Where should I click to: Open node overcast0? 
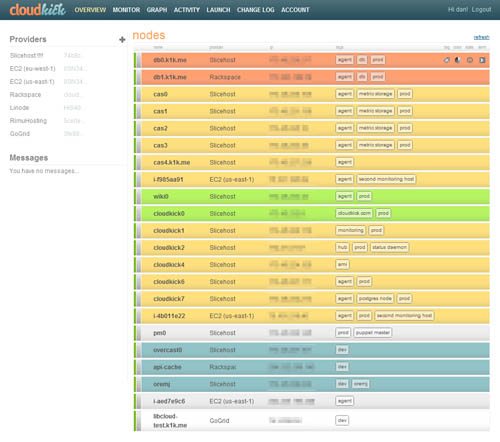tap(168, 350)
